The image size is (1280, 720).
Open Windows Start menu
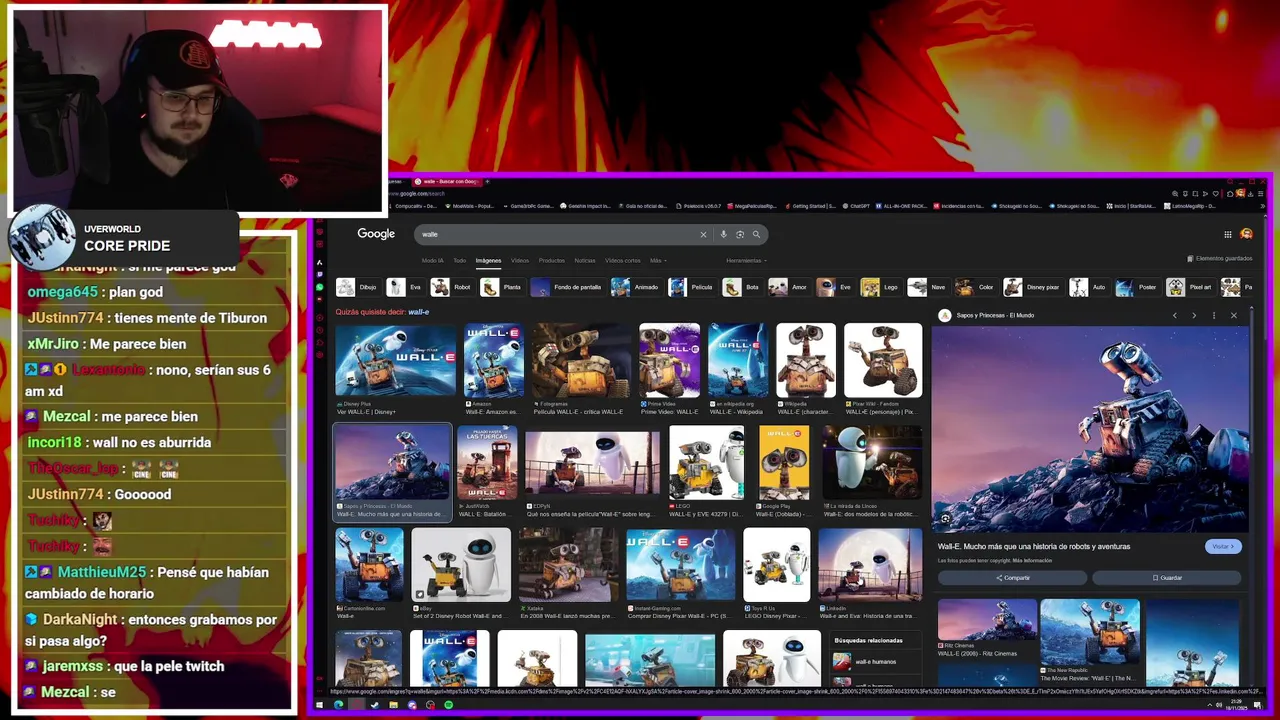point(321,705)
